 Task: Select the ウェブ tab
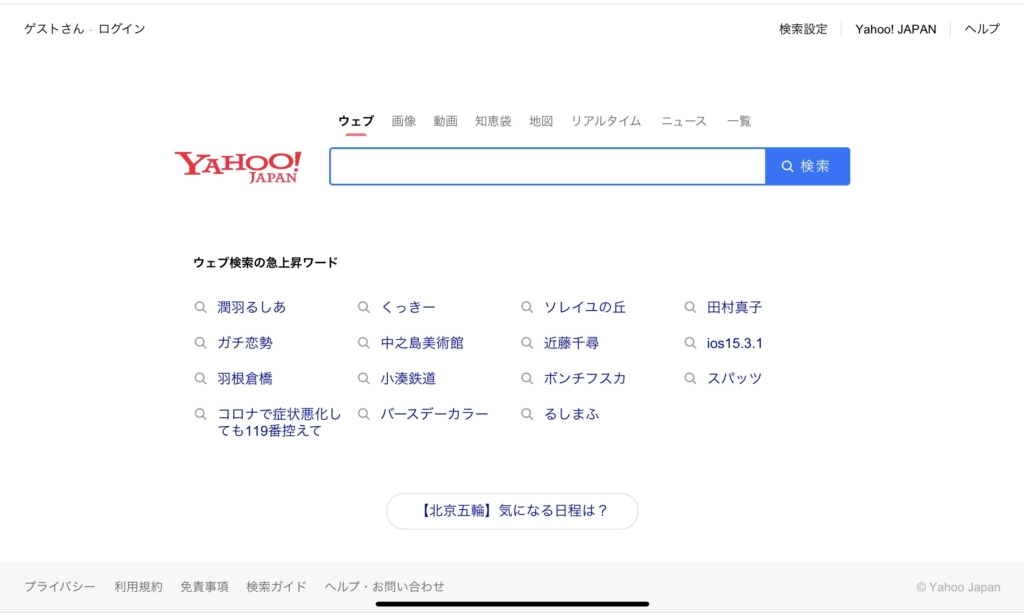[x=356, y=121]
